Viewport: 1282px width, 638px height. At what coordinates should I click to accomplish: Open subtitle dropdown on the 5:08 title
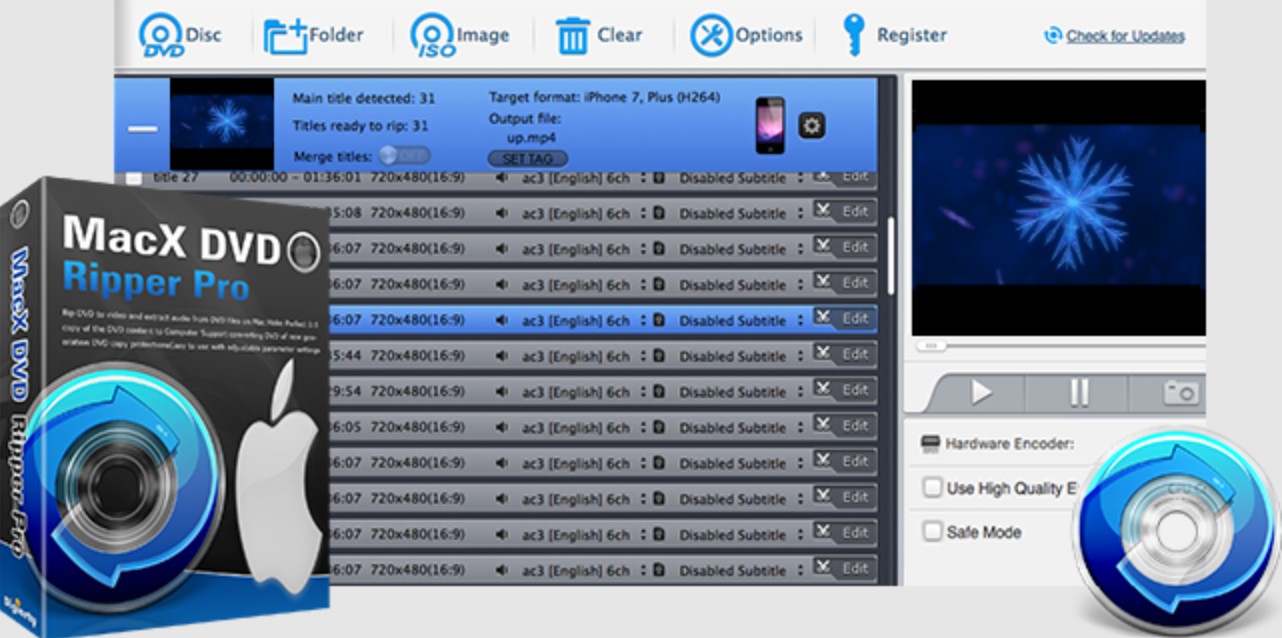(x=800, y=213)
